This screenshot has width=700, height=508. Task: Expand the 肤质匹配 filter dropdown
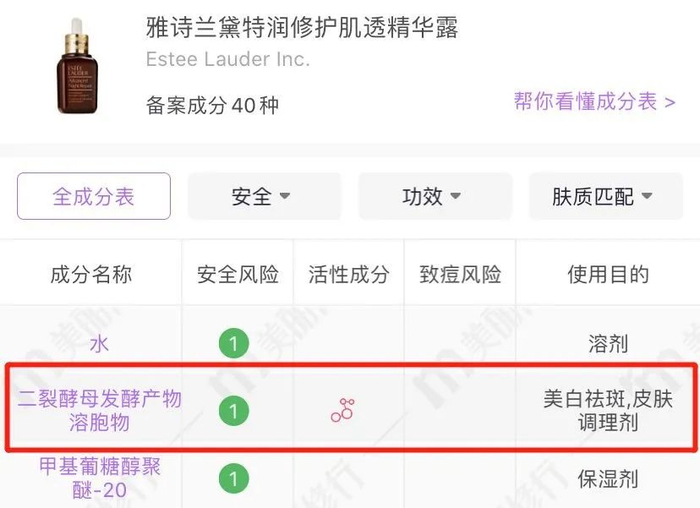pos(603,197)
